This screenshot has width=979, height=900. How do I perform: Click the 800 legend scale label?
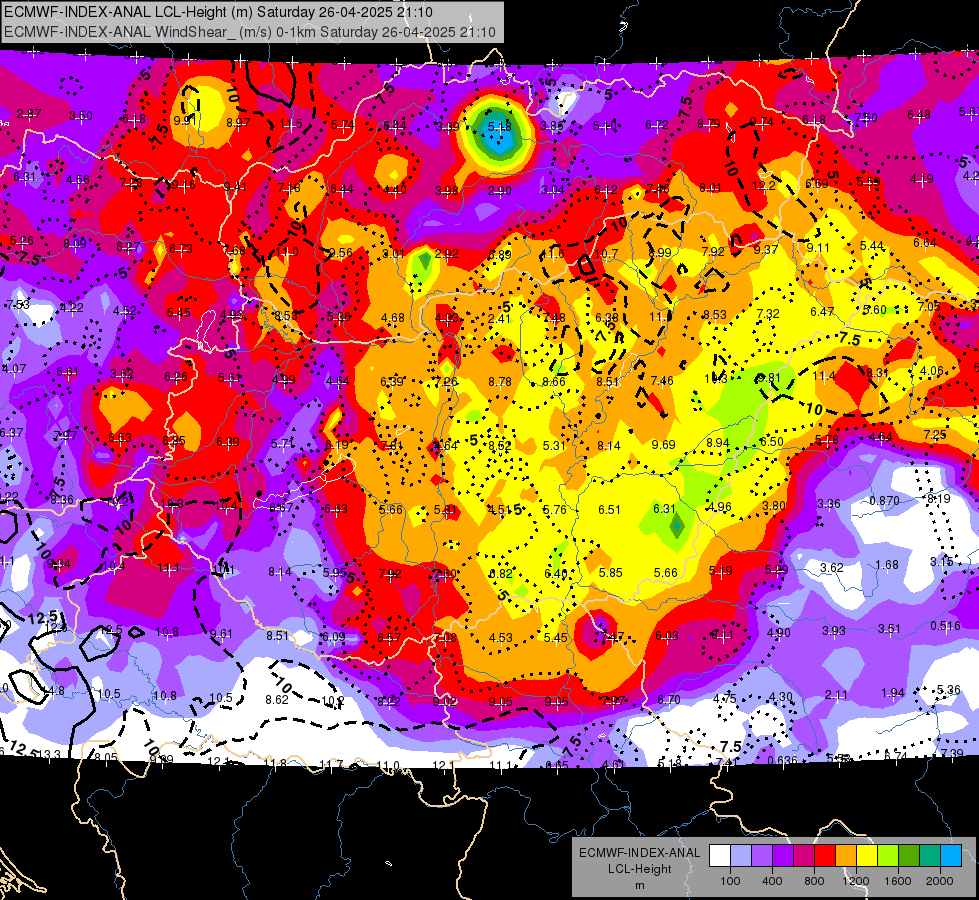point(814,881)
